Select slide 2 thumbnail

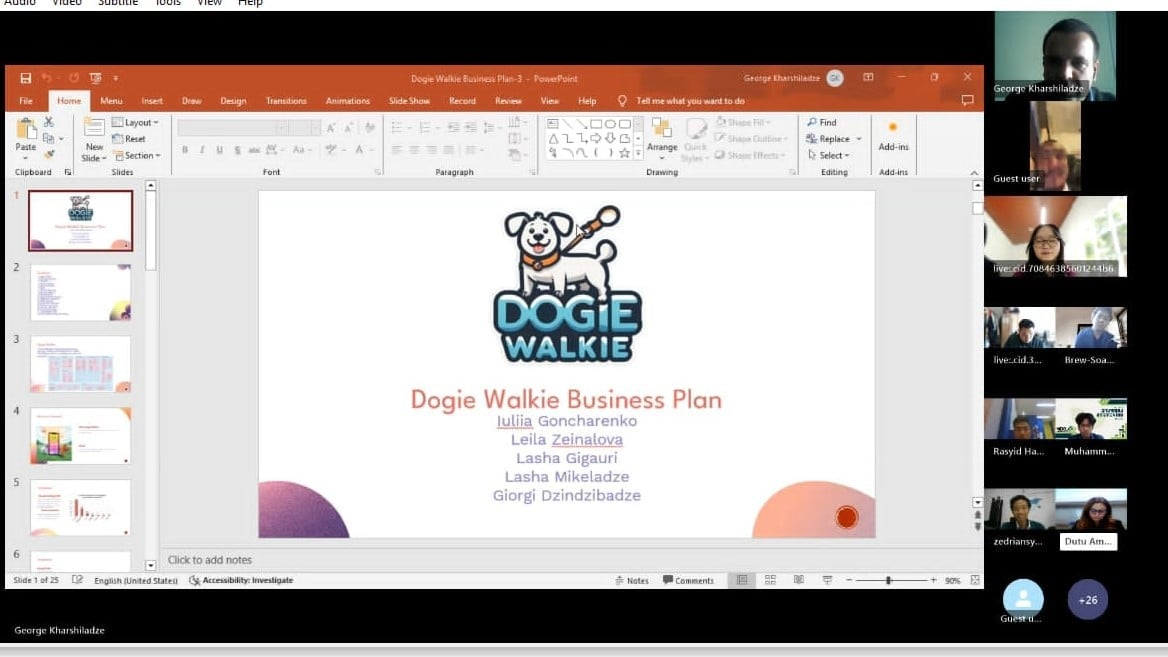click(81, 292)
